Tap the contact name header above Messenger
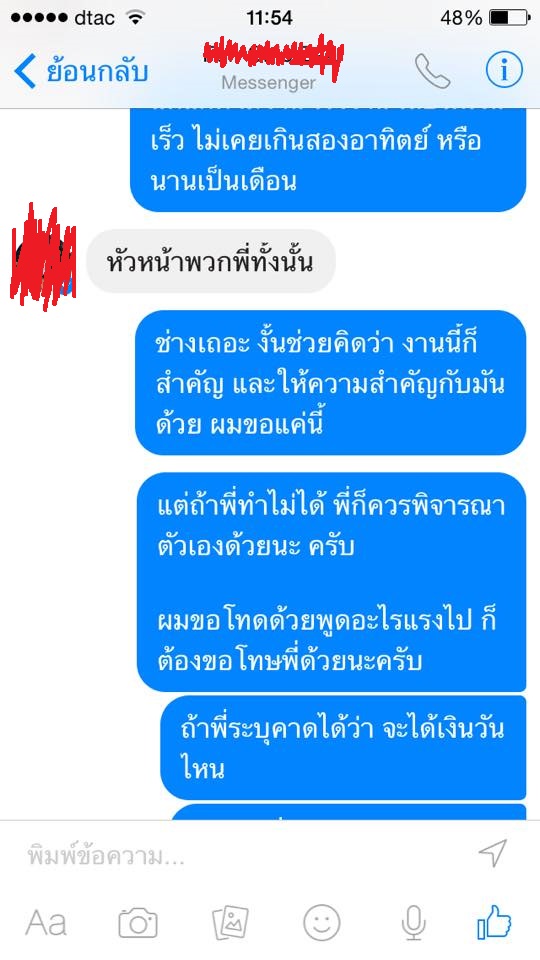Image resolution: width=540 pixels, height=960 pixels. pyautogui.click(x=274, y=56)
